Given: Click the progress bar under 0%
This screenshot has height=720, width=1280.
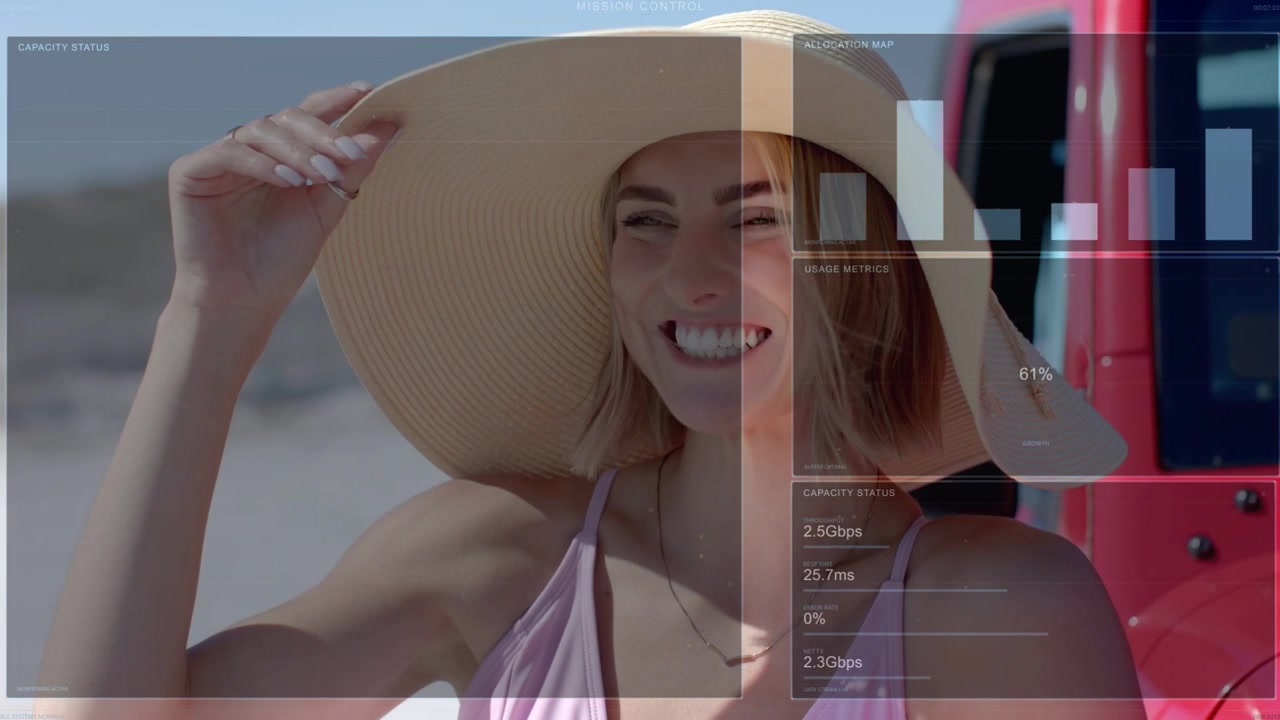Looking at the screenshot, I should tap(925, 634).
